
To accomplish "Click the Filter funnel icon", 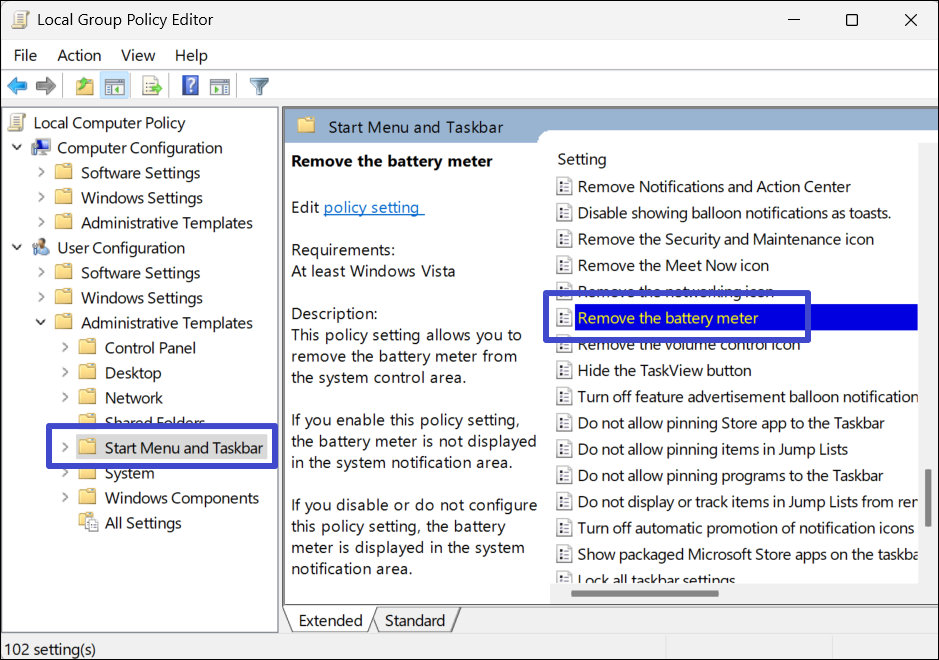I will 259,87.
